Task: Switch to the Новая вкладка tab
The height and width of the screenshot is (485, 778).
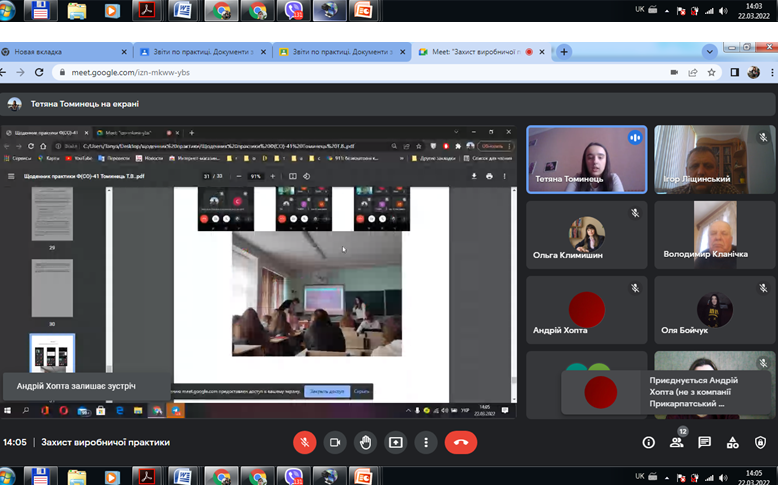Action: point(65,52)
